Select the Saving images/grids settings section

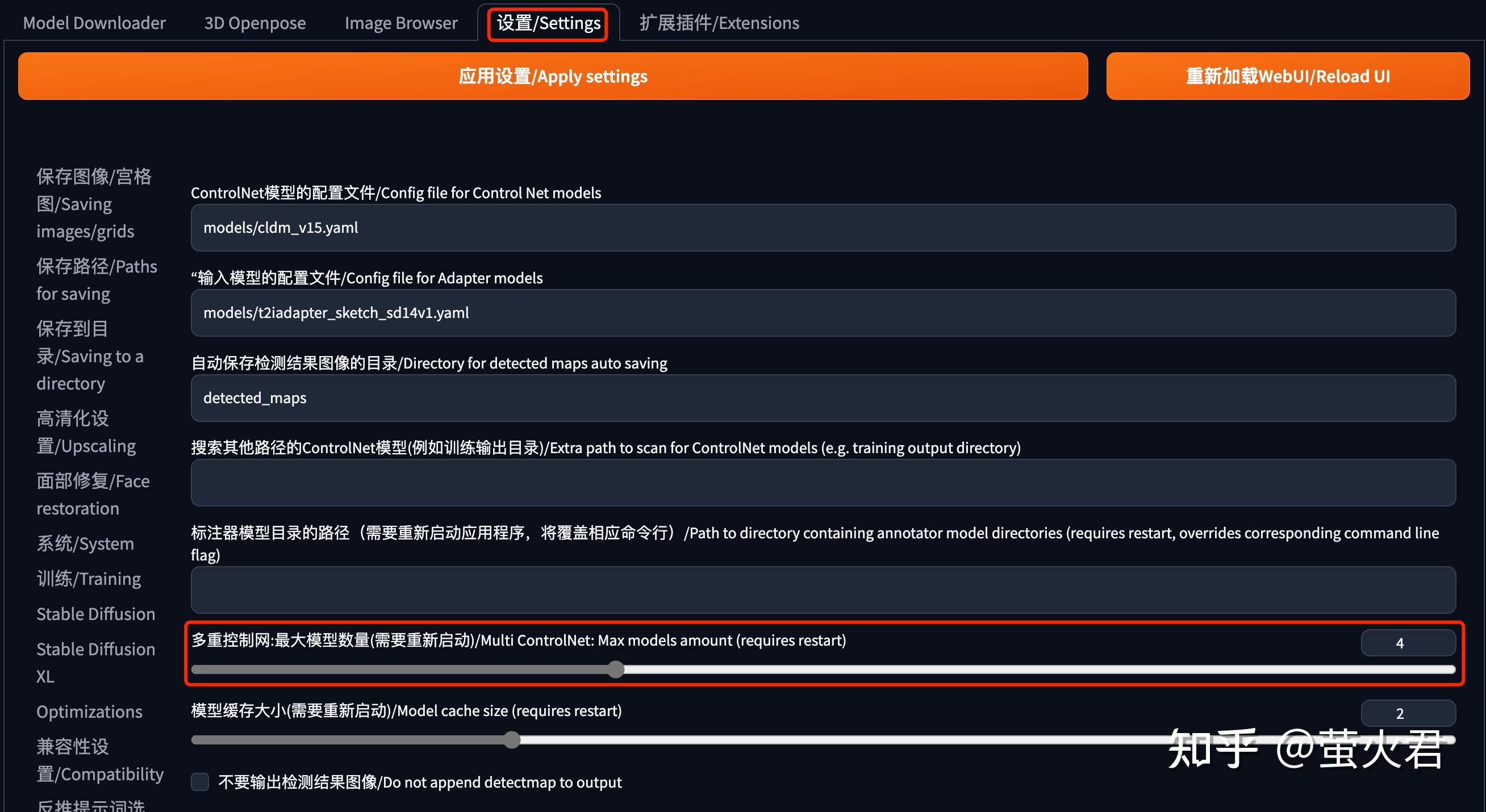pyautogui.click(x=92, y=203)
